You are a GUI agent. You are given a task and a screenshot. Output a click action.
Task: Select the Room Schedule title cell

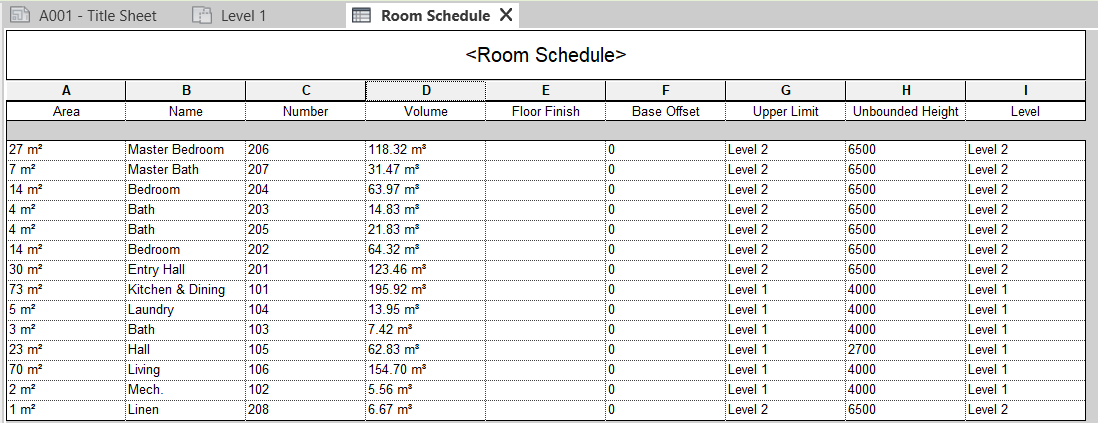[545, 55]
